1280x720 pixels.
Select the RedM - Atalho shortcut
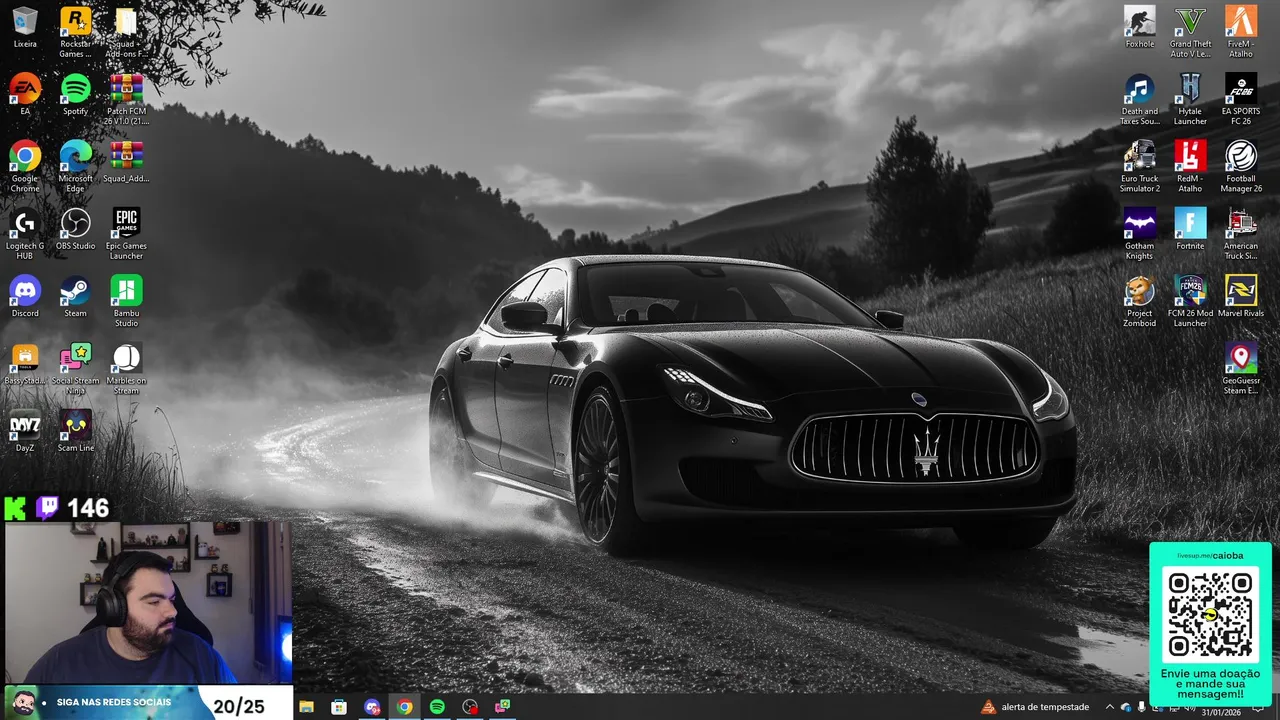click(x=1190, y=166)
